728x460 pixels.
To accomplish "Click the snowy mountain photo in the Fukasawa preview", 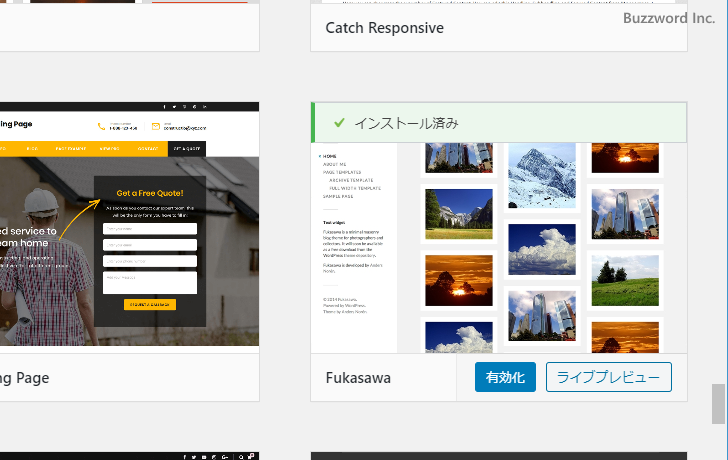I will pyautogui.click(x=541, y=175).
